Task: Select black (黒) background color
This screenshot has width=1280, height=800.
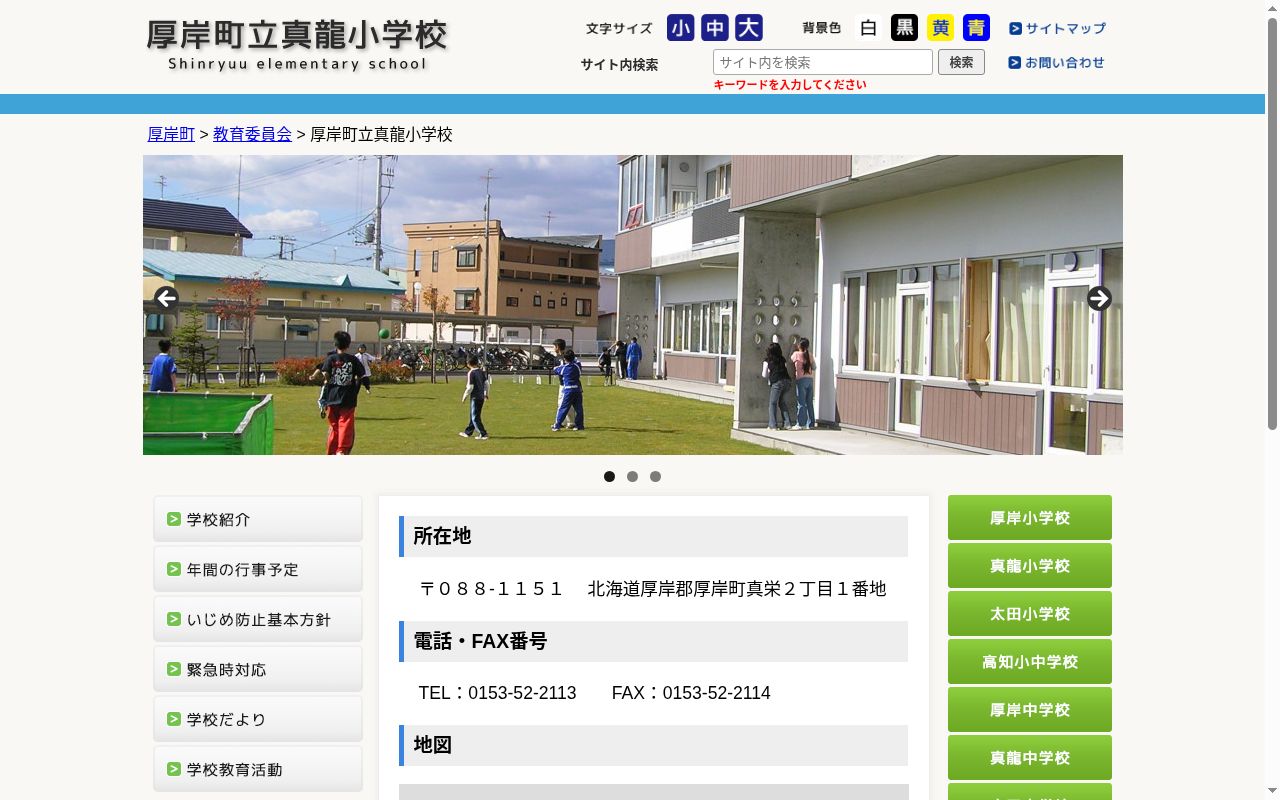Action: (905, 28)
